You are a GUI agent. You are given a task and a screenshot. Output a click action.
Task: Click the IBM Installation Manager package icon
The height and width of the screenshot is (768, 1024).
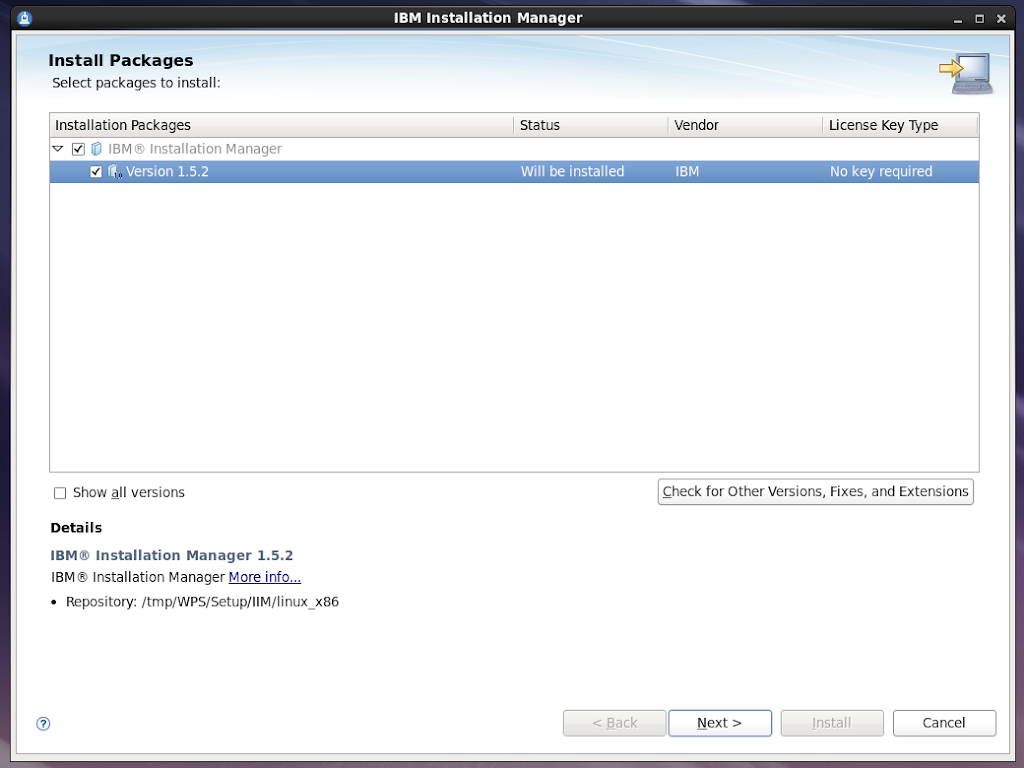coord(97,149)
